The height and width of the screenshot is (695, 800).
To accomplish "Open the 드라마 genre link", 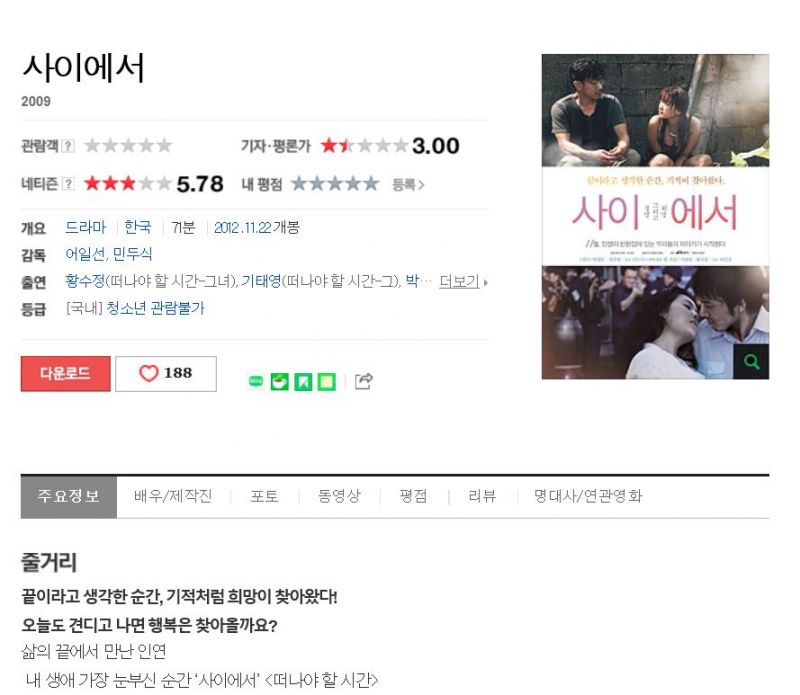I will [86, 227].
